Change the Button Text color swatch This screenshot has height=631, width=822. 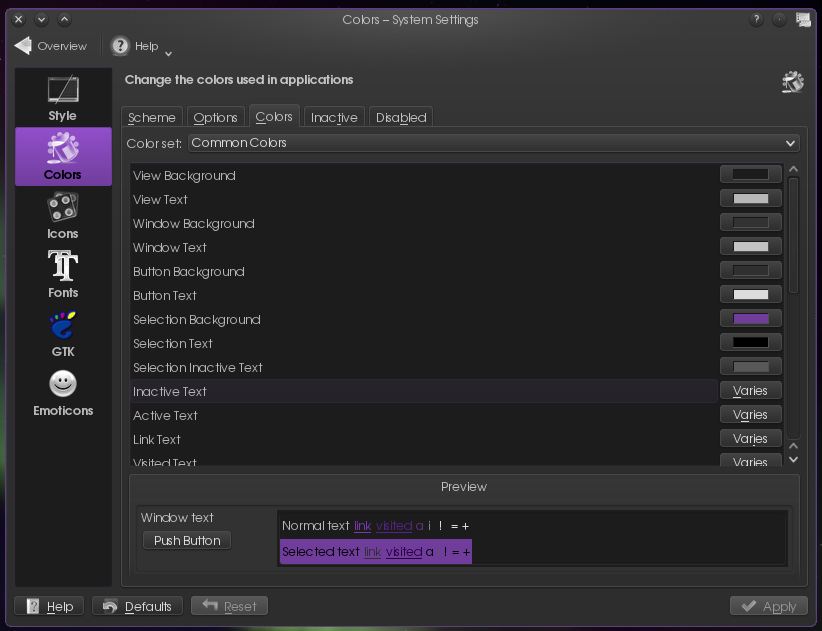751,295
